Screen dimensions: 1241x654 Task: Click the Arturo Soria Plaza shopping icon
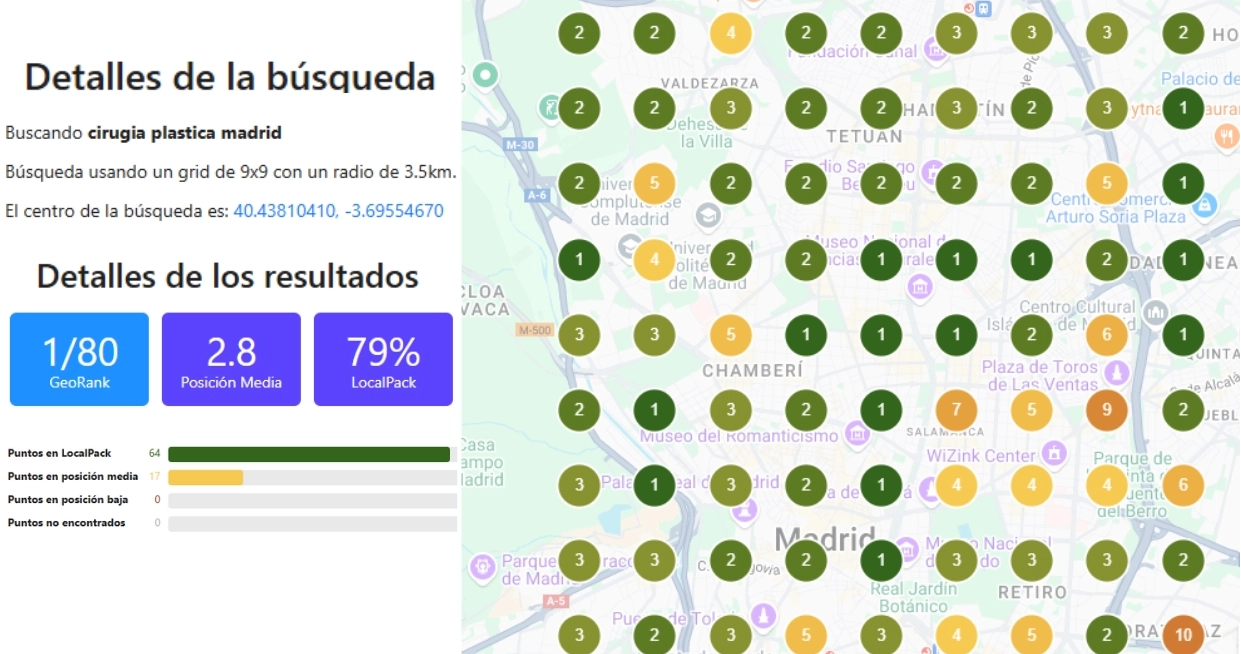1205,205
